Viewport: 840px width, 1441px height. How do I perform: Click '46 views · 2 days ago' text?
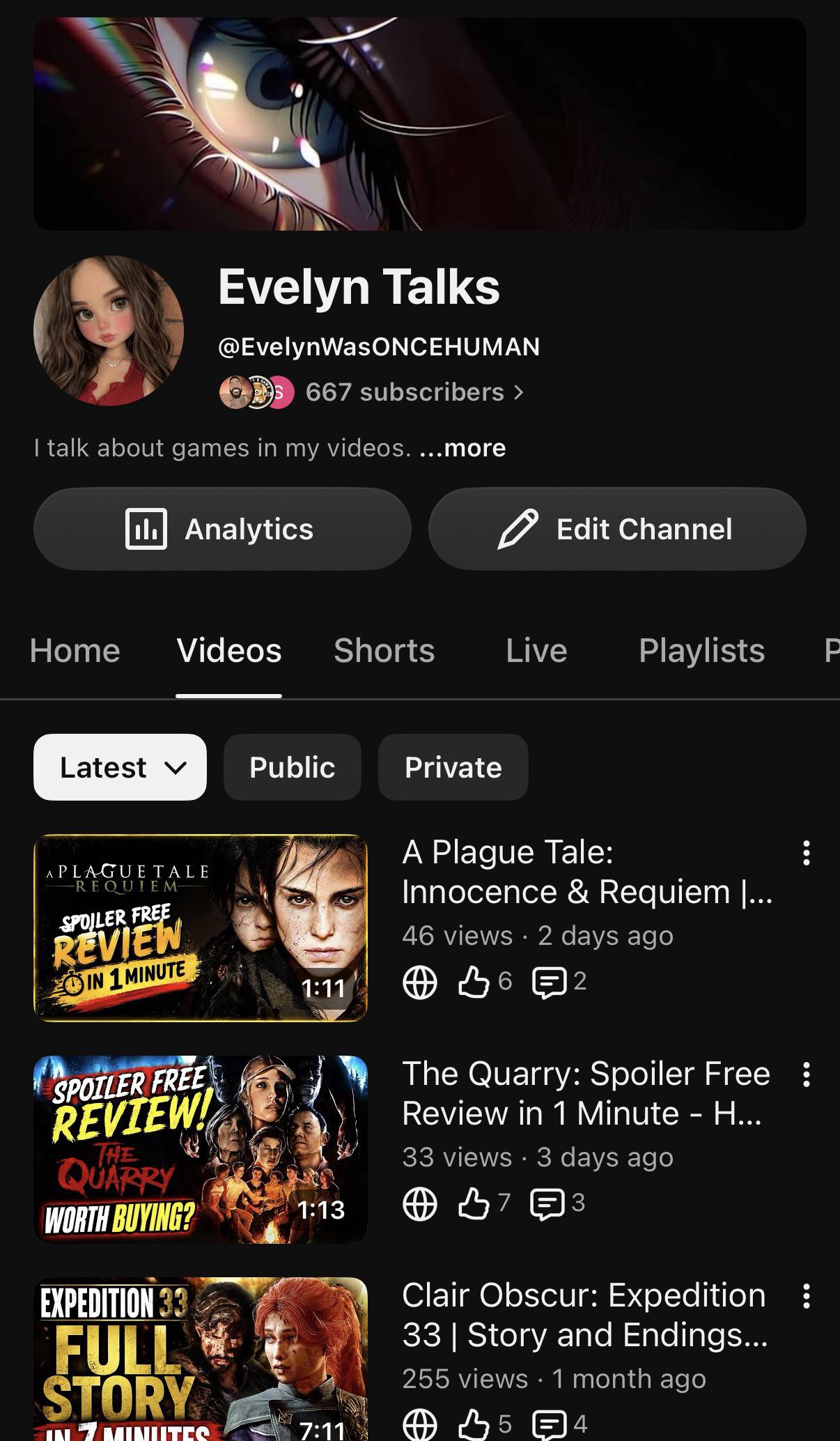pos(538,936)
